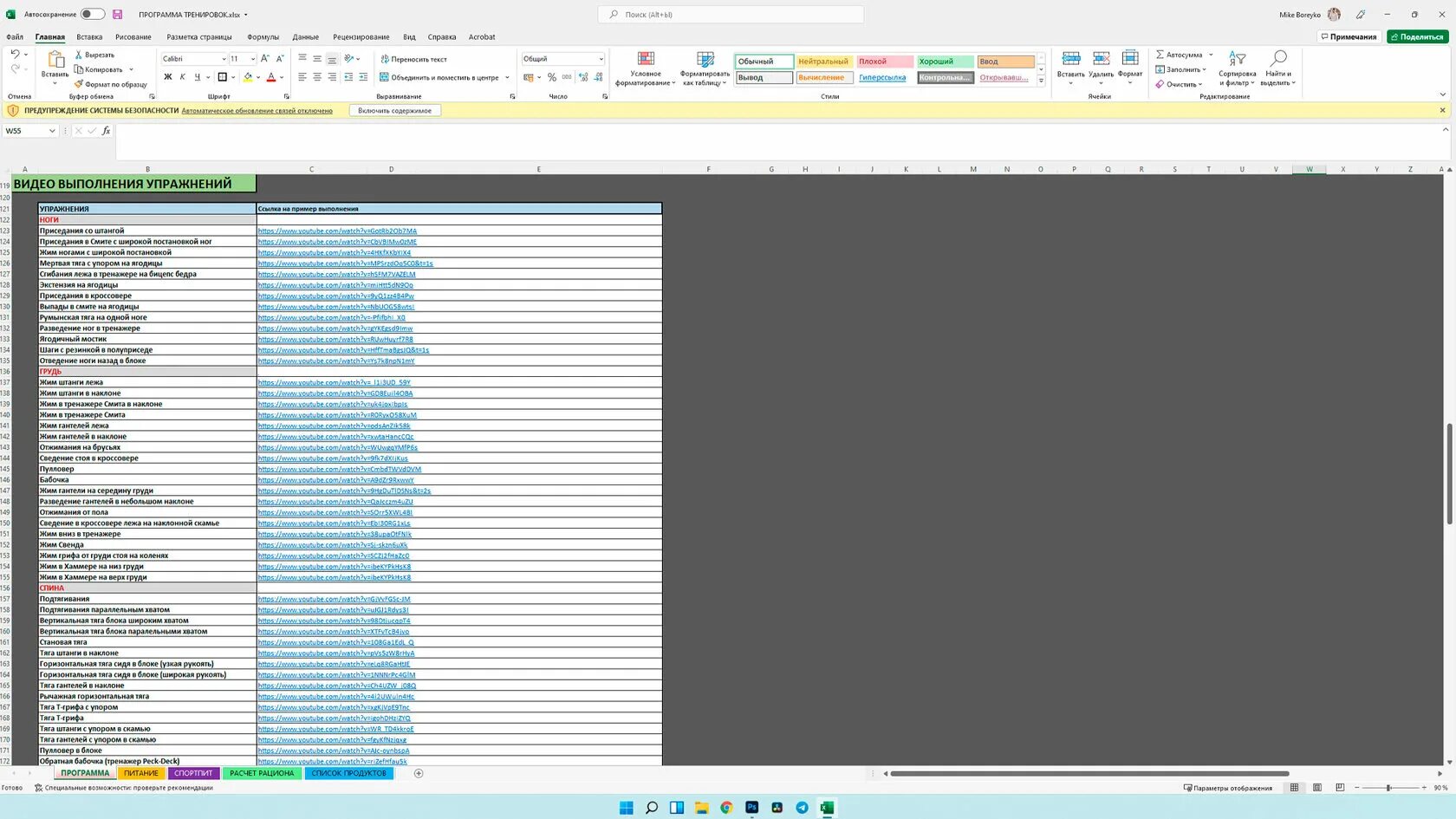This screenshot has width=1456, height=819.
Task: Open YouTube link for Присядания со штангой
Action: click(337, 231)
